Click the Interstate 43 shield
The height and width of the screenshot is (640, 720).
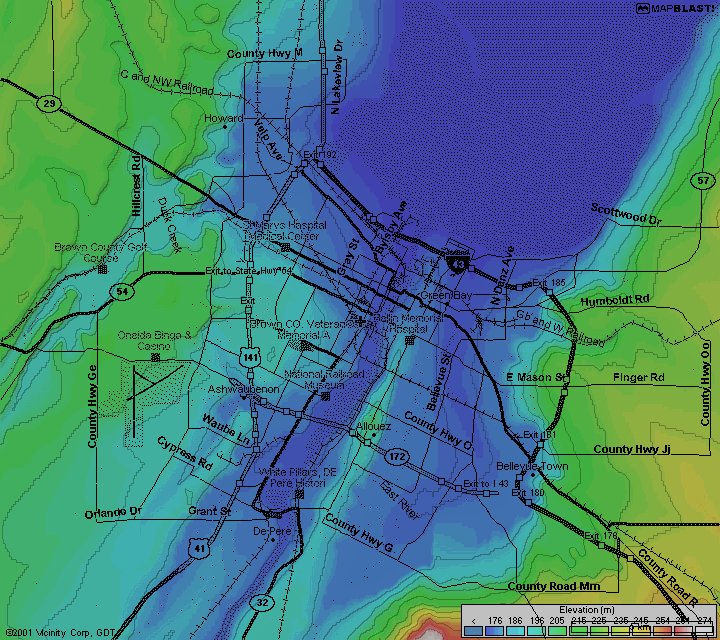point(458,264)
